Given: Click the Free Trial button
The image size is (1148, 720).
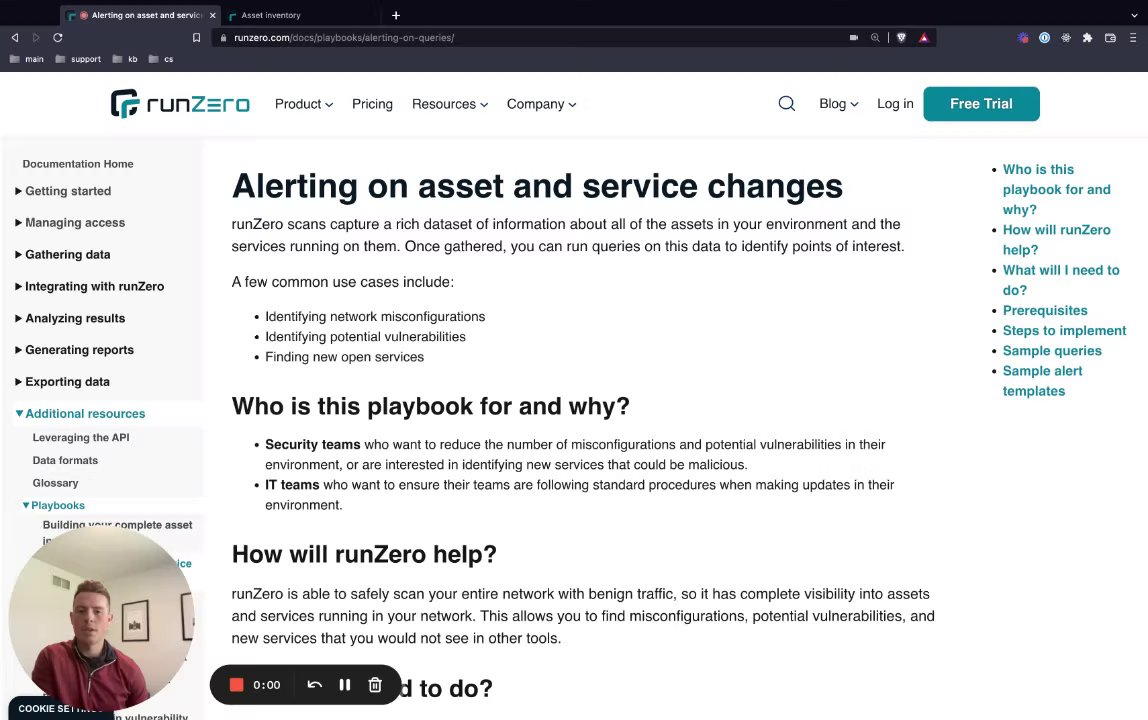Looking at the screenshot, I should [x=981, y=104].
